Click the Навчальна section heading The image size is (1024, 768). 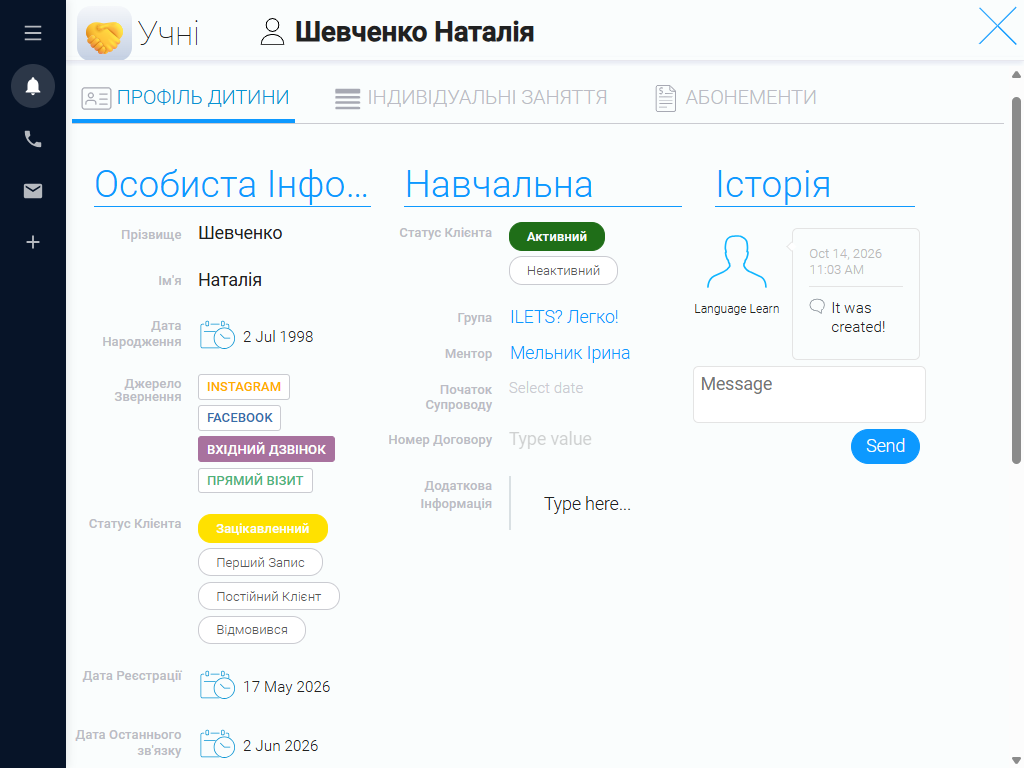pyautogui.click(x=499, y=184)
